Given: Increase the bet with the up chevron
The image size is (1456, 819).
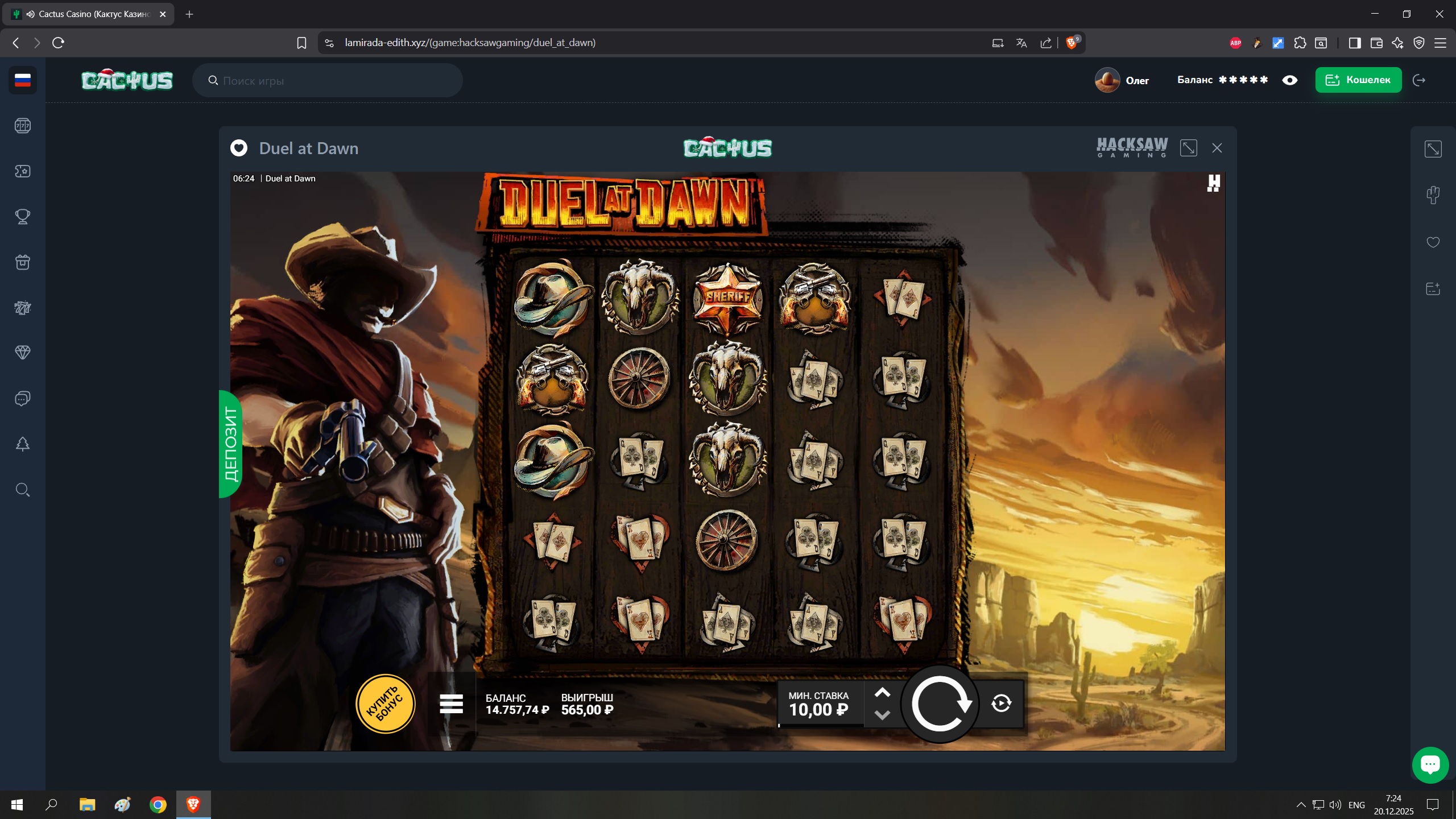Looking at the screenshot, I should tap(882, 693).
